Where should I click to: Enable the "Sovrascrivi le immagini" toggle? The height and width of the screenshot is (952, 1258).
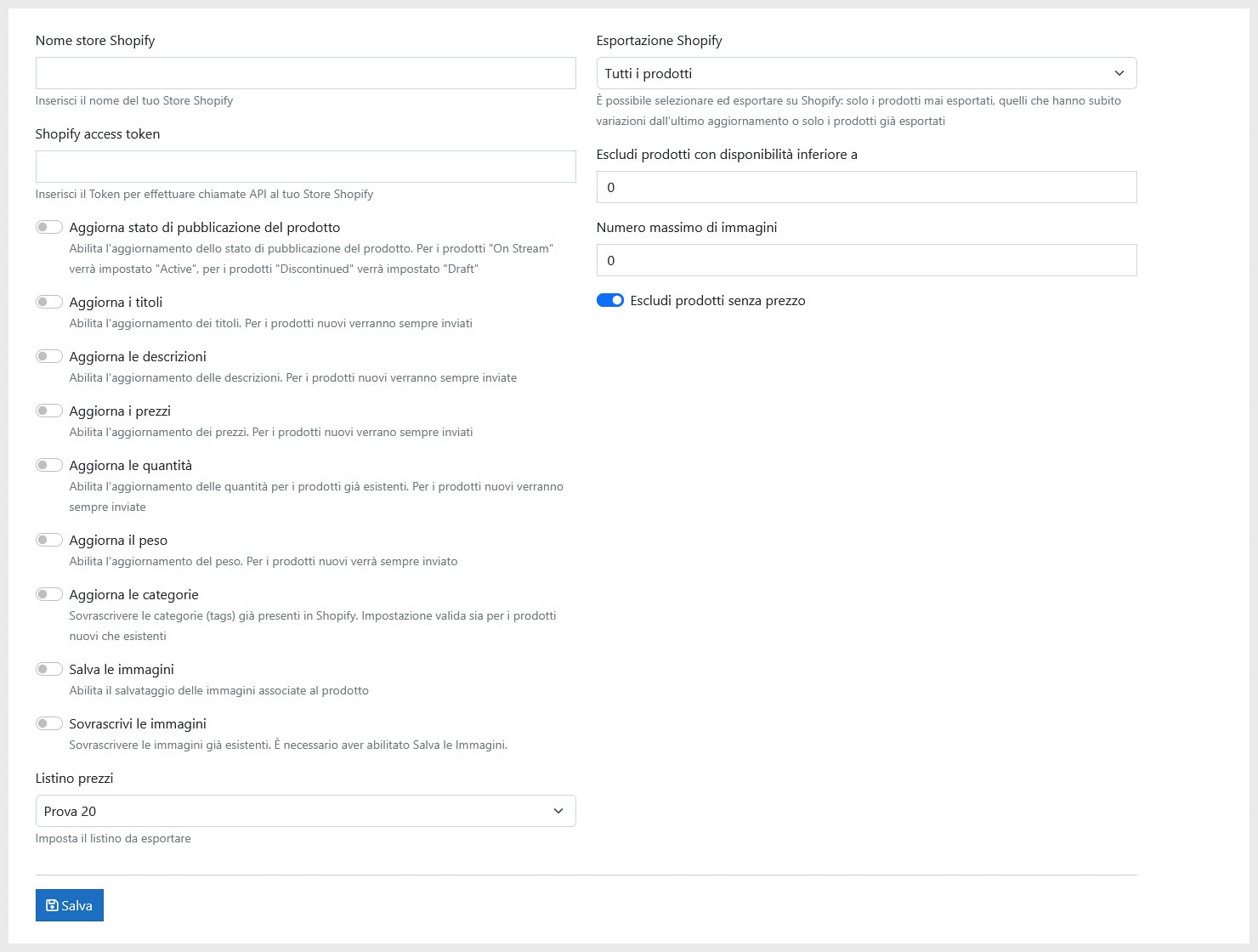[x=49, y=722]
